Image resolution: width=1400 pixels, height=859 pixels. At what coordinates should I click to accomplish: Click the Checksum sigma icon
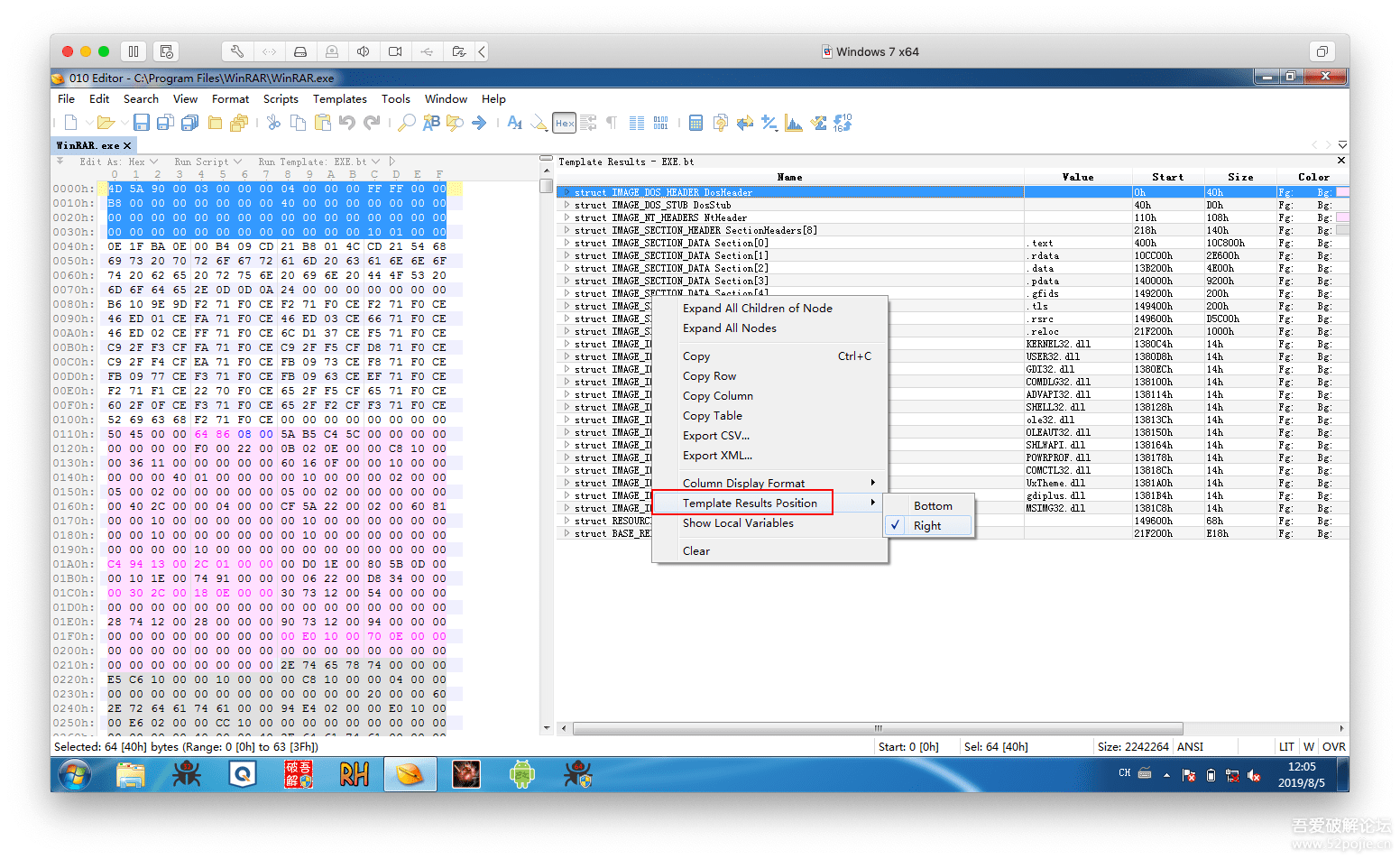pyautogui.click(x=818, y=122)
